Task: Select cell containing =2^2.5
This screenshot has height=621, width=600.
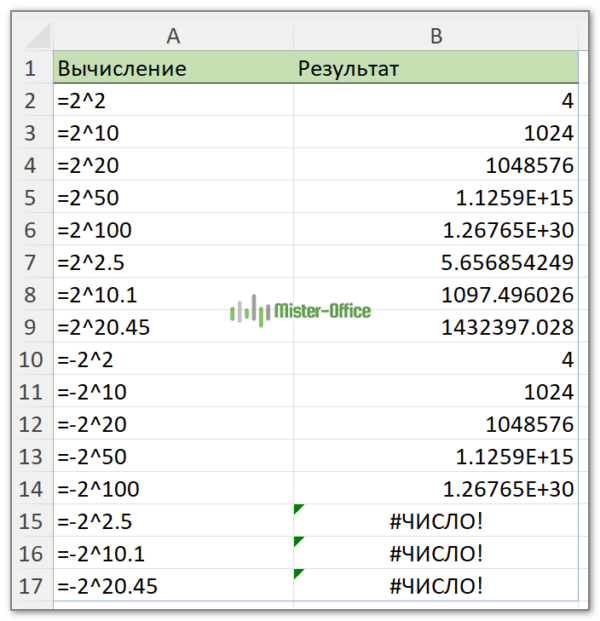Action: click(173, 263)
